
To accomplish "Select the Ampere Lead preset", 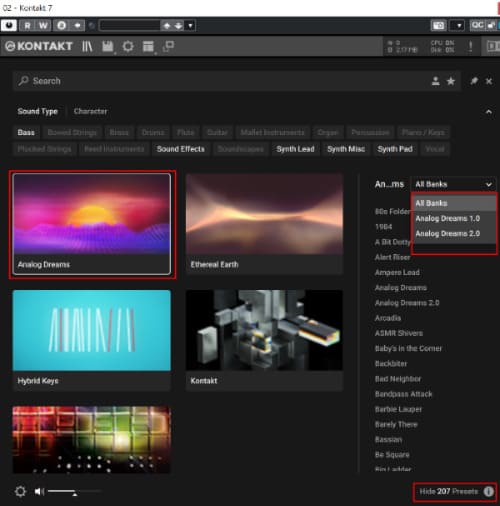I will click(x=397, y=272).
